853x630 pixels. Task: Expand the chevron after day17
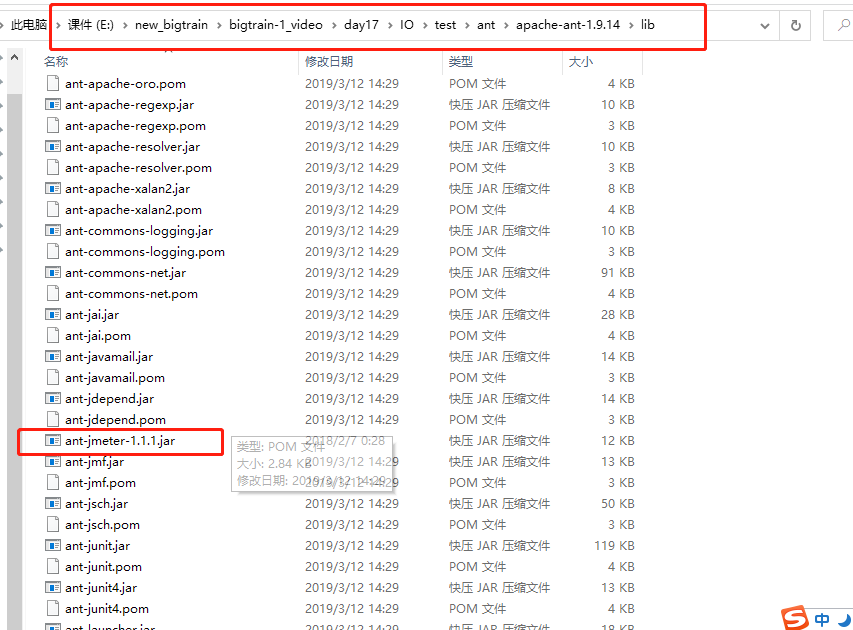(x=390, y=25)
